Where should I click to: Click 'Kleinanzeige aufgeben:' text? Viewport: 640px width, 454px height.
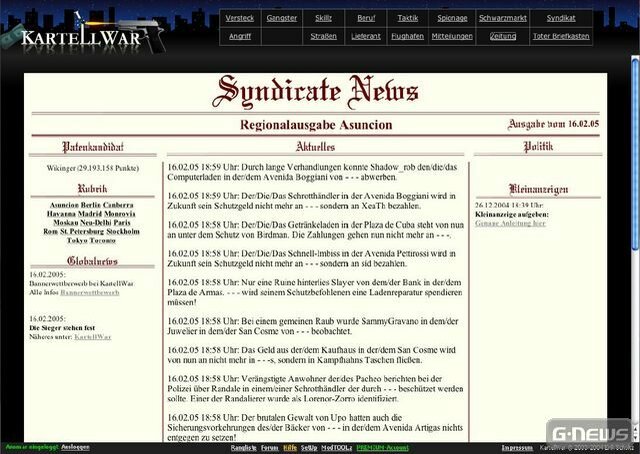512,214
